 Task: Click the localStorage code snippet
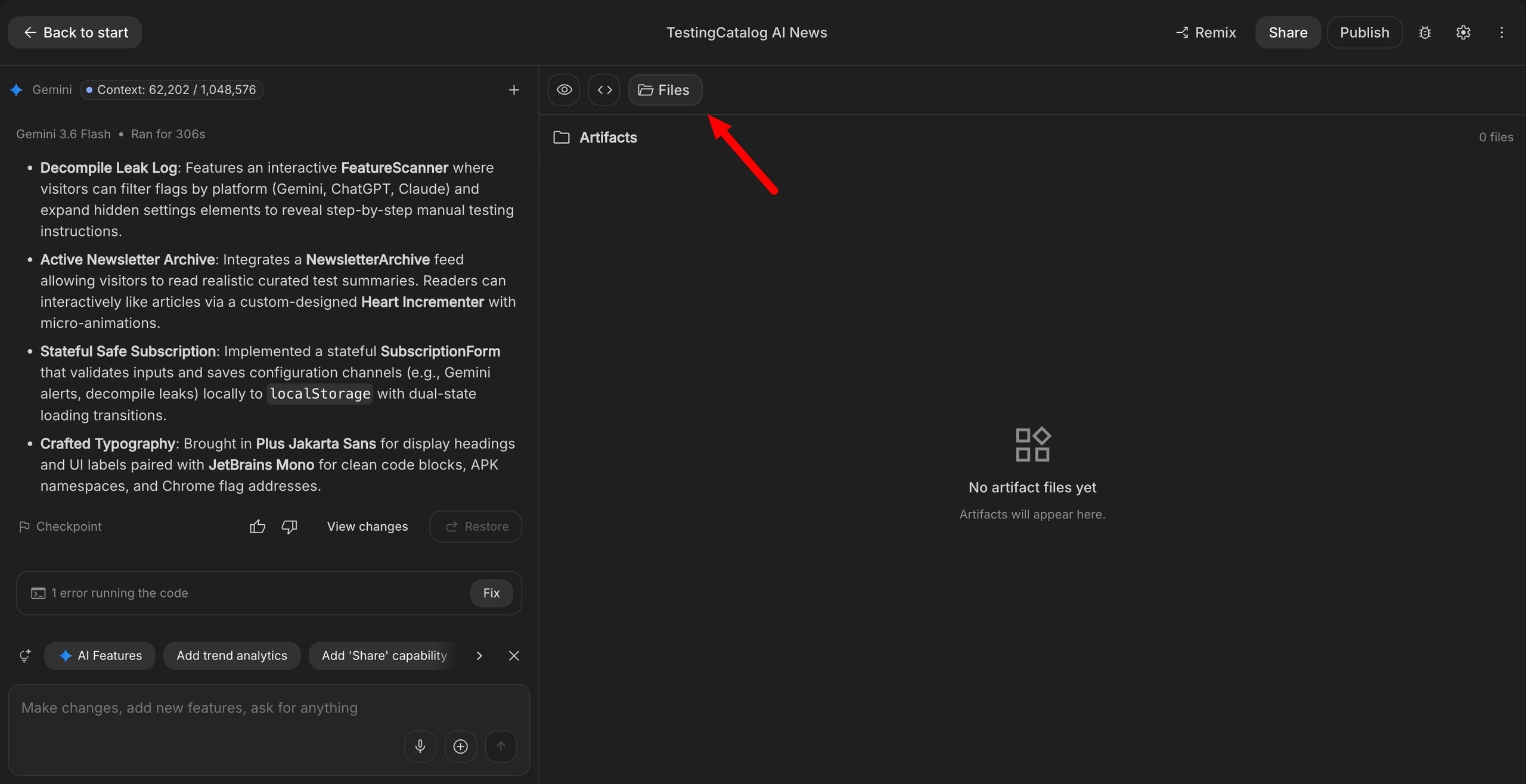320,394
